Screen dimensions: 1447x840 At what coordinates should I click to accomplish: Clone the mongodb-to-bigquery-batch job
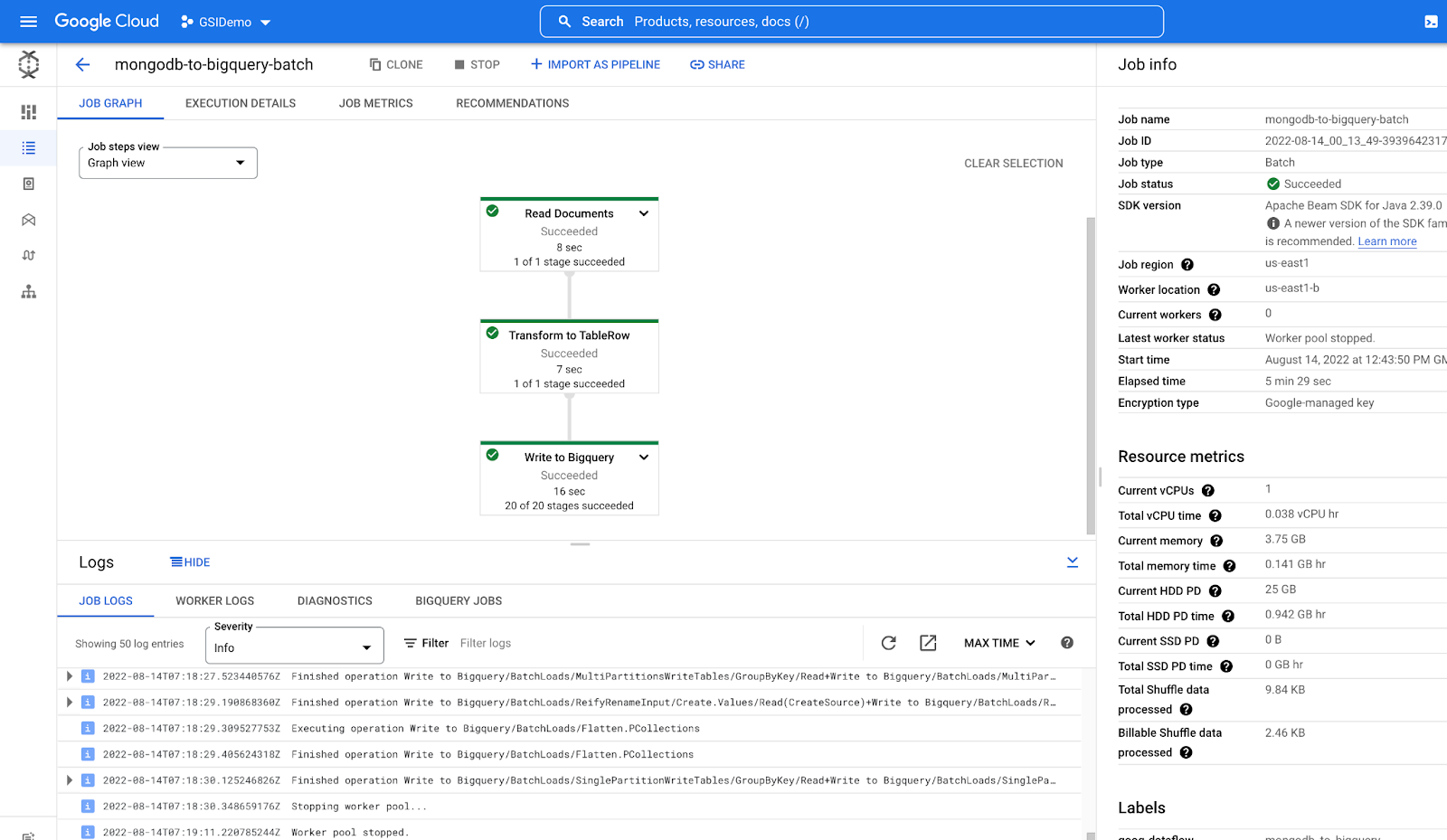click(396, 64)
